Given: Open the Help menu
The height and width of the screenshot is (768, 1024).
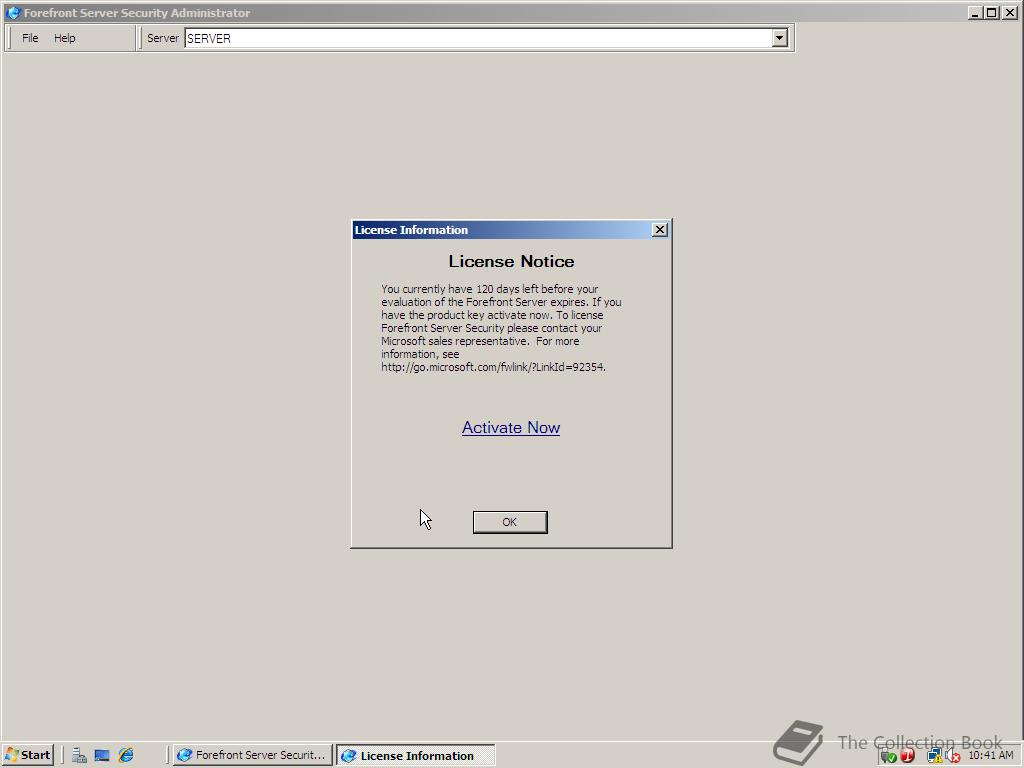Looking at the screenshot, I should tap(65, 38).
